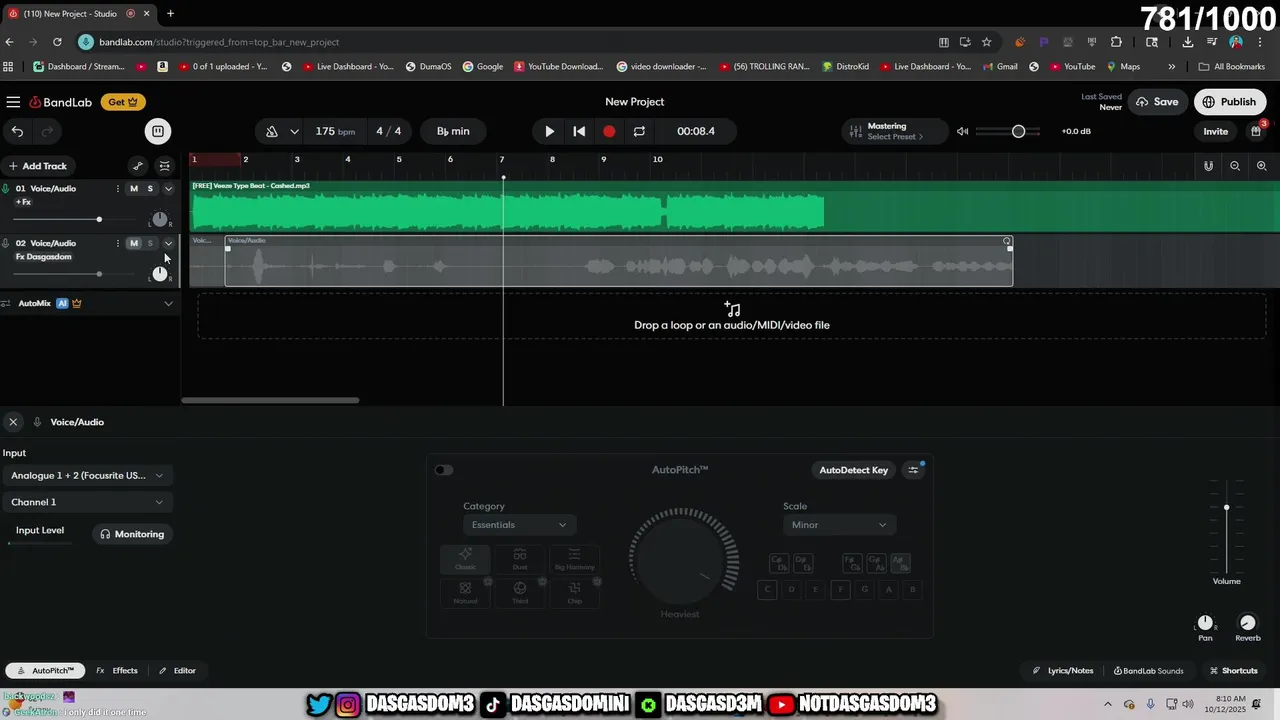Toggle the C note in scale keys

tap(768, 590)
